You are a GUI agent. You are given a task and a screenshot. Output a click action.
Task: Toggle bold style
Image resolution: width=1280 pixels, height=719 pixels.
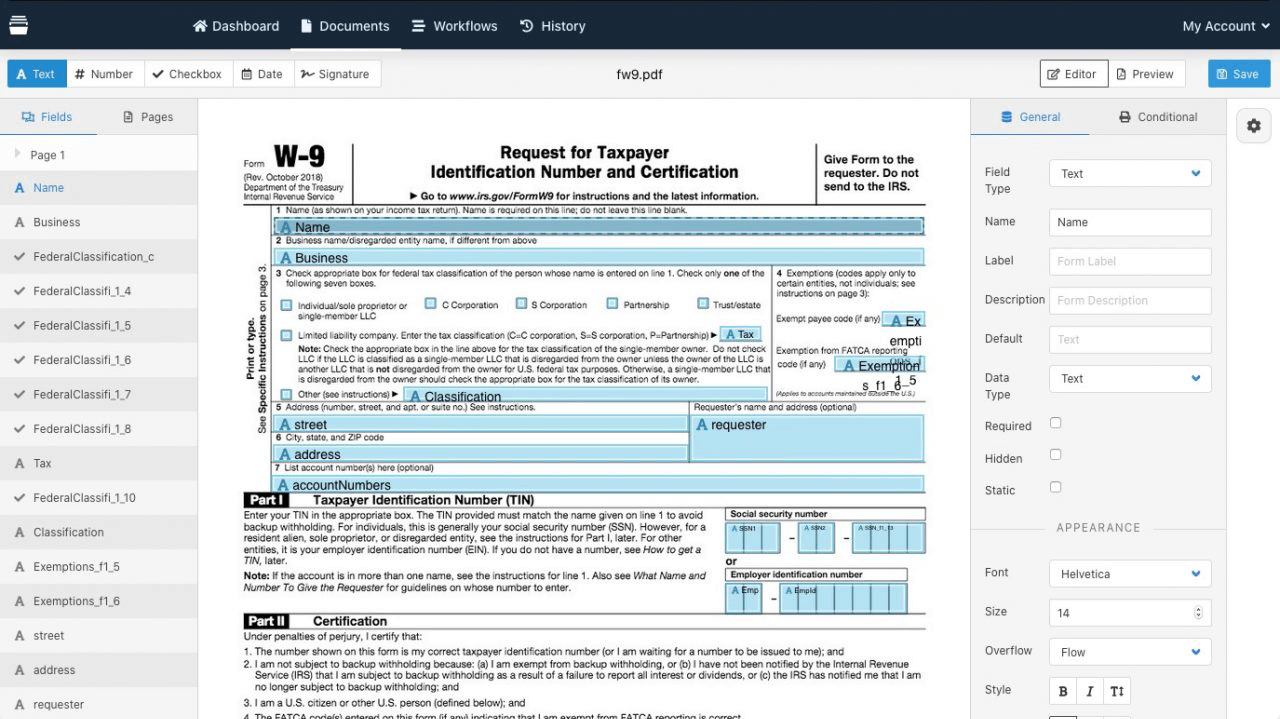[x=1063, y=691]
